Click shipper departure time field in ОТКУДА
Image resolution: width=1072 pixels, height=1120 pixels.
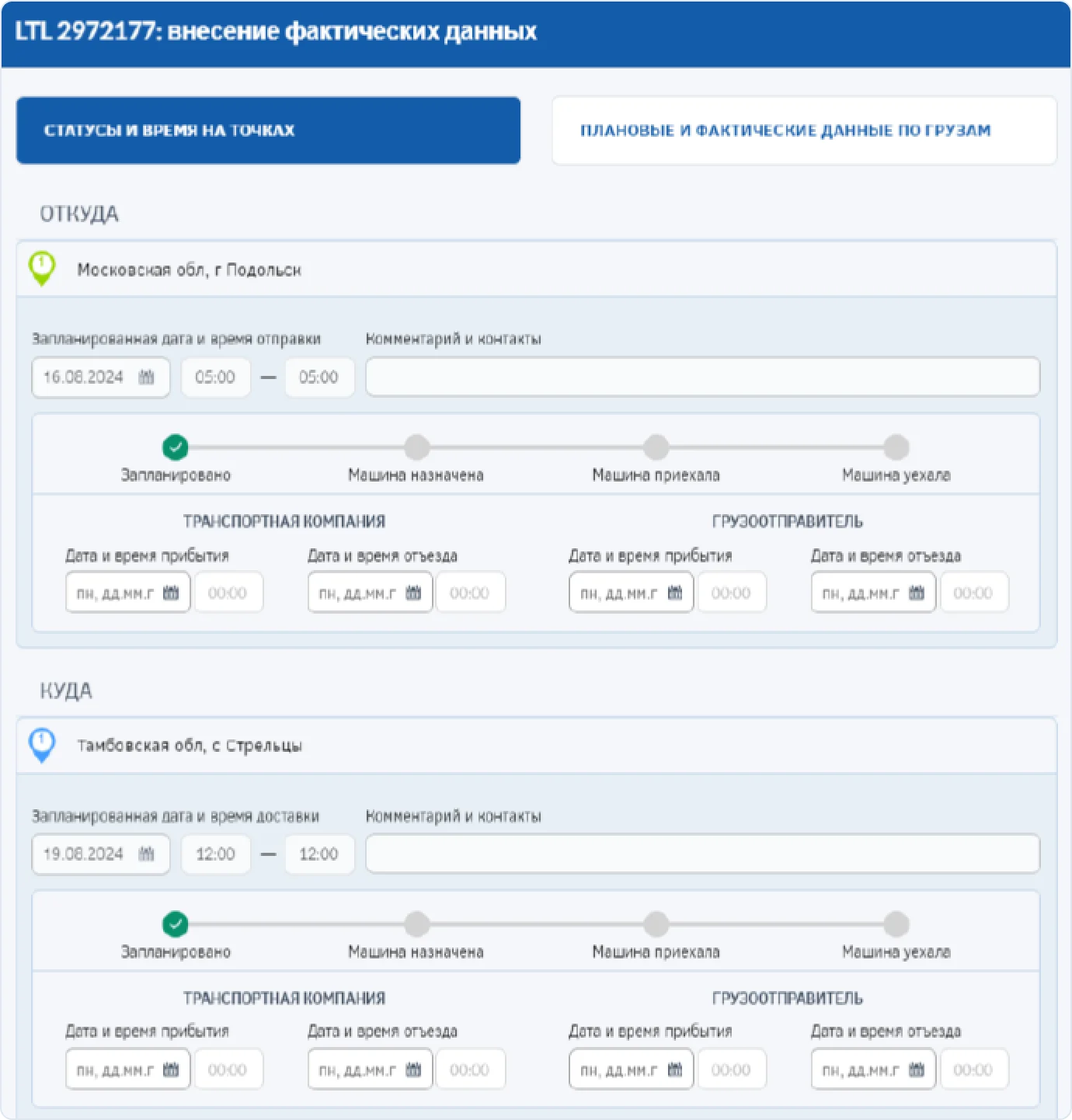click(x=974, y=593)
